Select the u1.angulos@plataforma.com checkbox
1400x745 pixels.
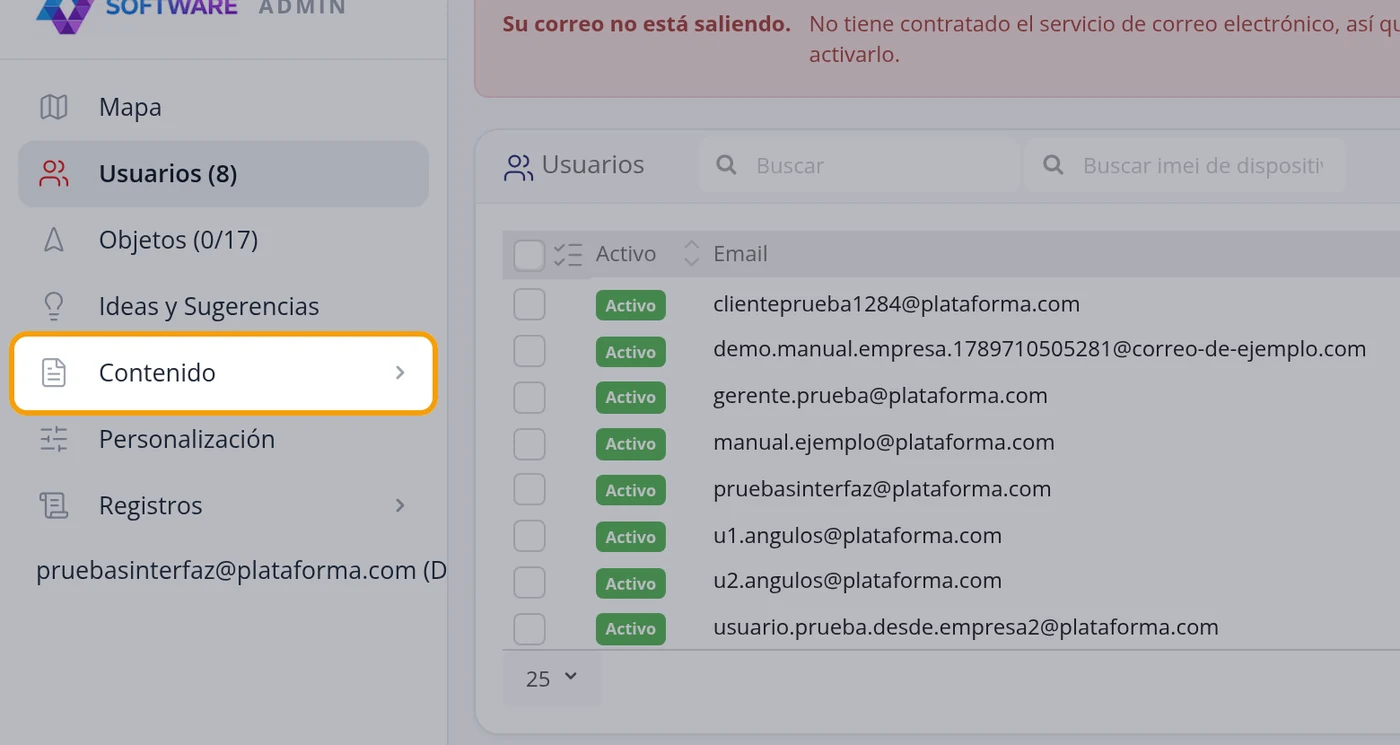529,536
